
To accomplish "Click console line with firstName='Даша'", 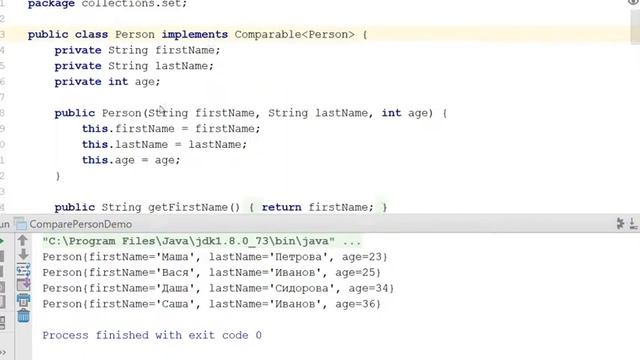I will (218, 289).
